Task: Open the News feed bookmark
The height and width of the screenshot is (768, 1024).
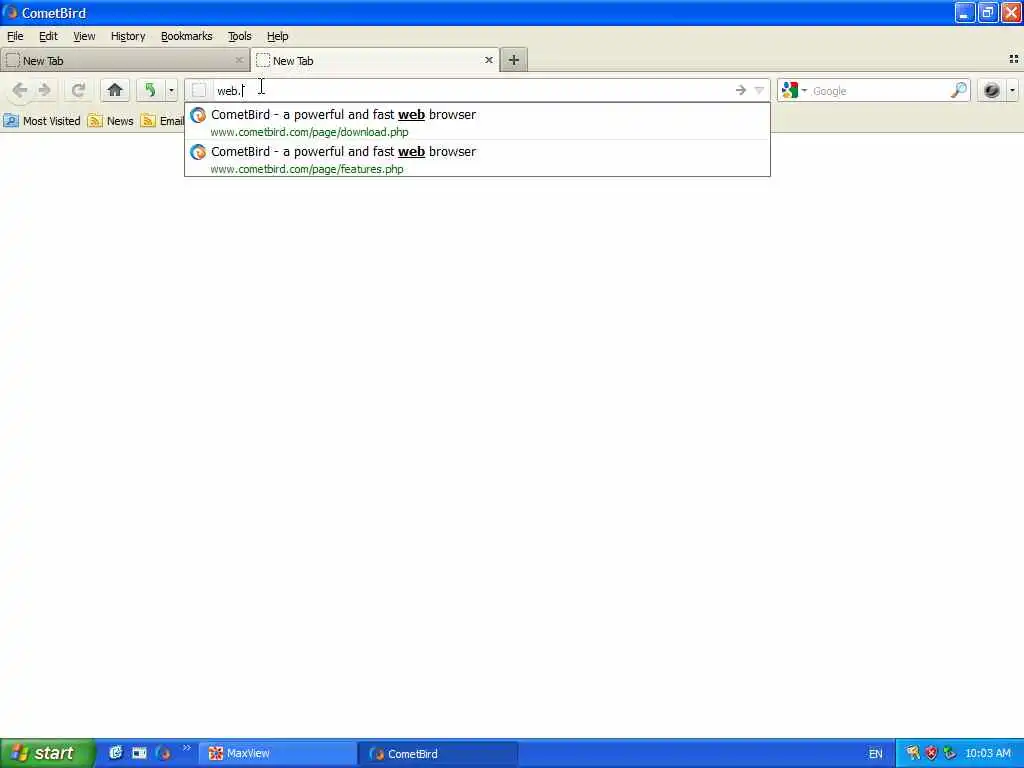Action: 110,121
